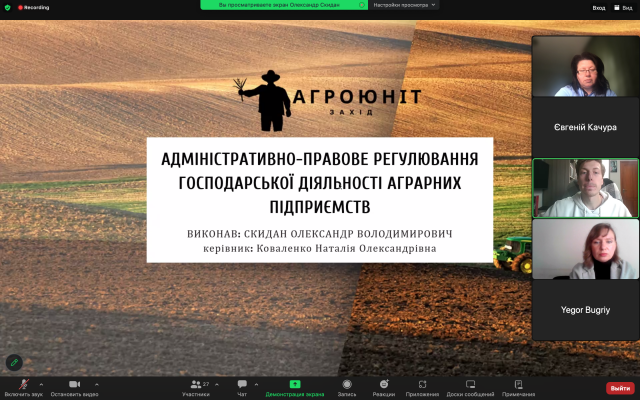
Task: Select the top video tile of woman with glasses
Action: click(x=585, y=66)
